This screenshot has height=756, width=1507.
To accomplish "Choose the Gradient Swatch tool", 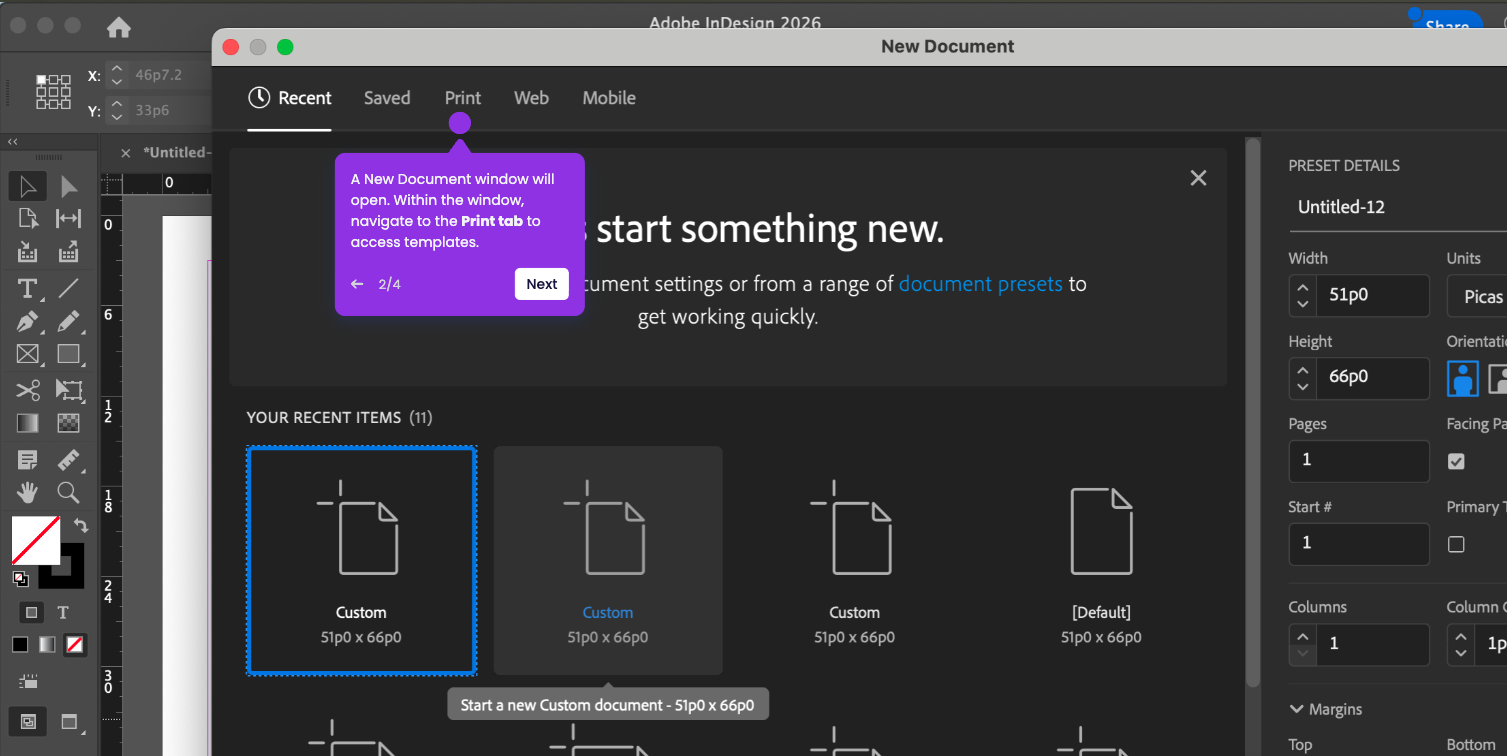I will (28, 423).
